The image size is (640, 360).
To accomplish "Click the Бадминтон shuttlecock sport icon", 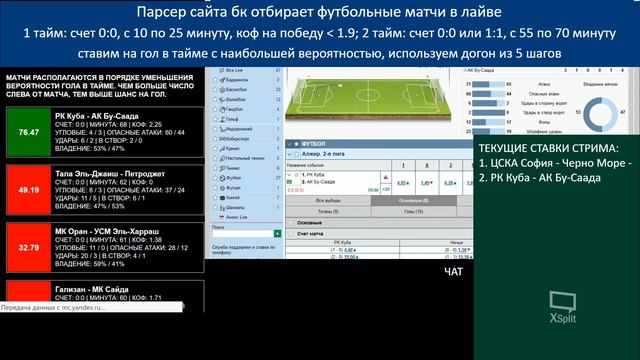I will (222, 80).
